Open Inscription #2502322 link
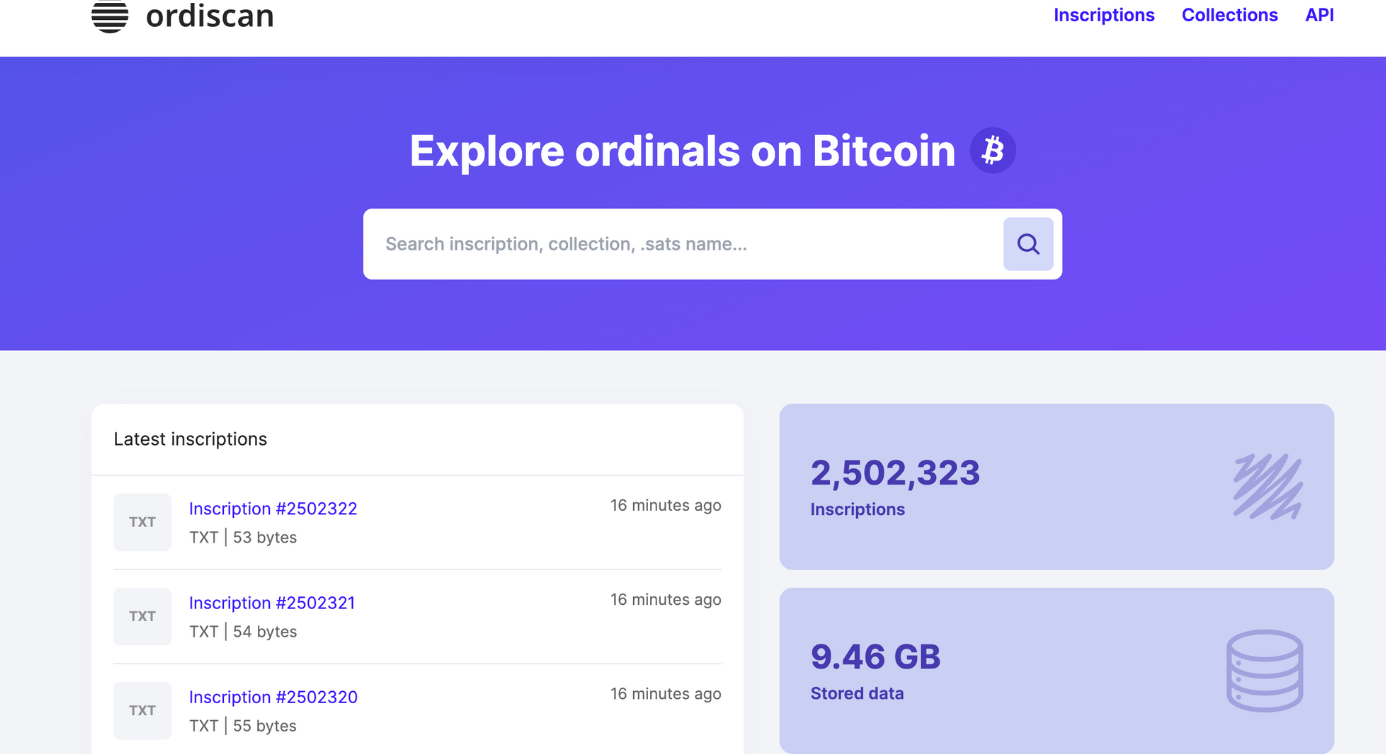1386x754 pixels. click(x=273, y=508)
